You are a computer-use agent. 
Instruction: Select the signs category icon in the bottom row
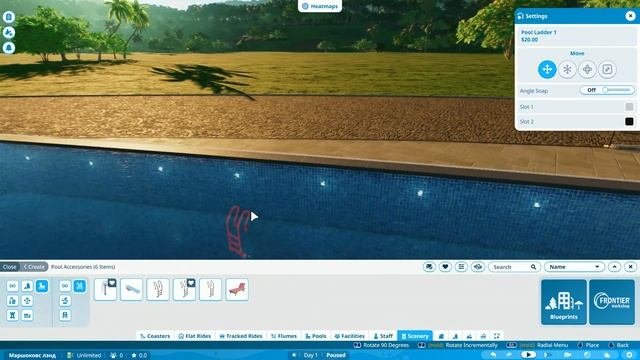click(27, 316)
